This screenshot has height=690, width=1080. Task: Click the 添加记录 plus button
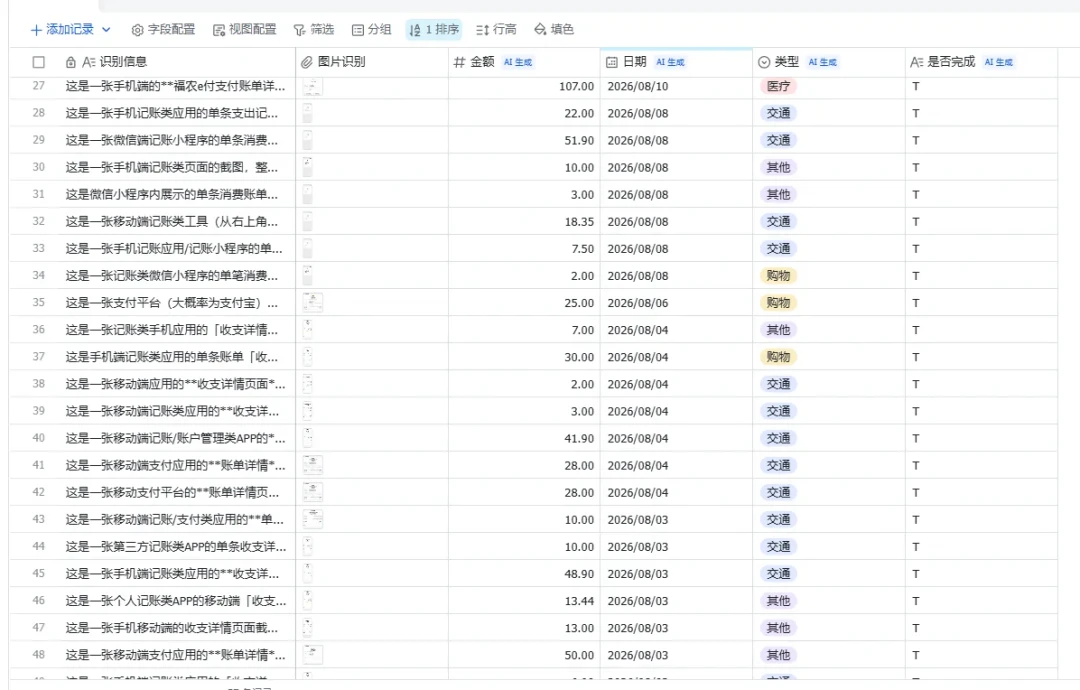[62, 30]
